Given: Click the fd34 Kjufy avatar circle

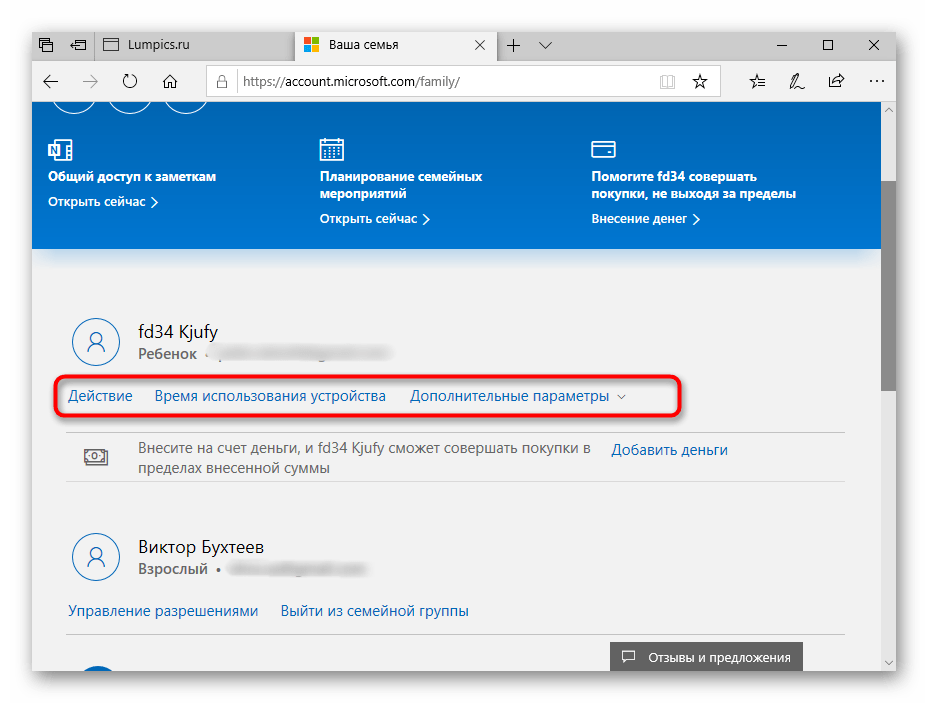Looking at the screenshot, I should coord(96,341).
